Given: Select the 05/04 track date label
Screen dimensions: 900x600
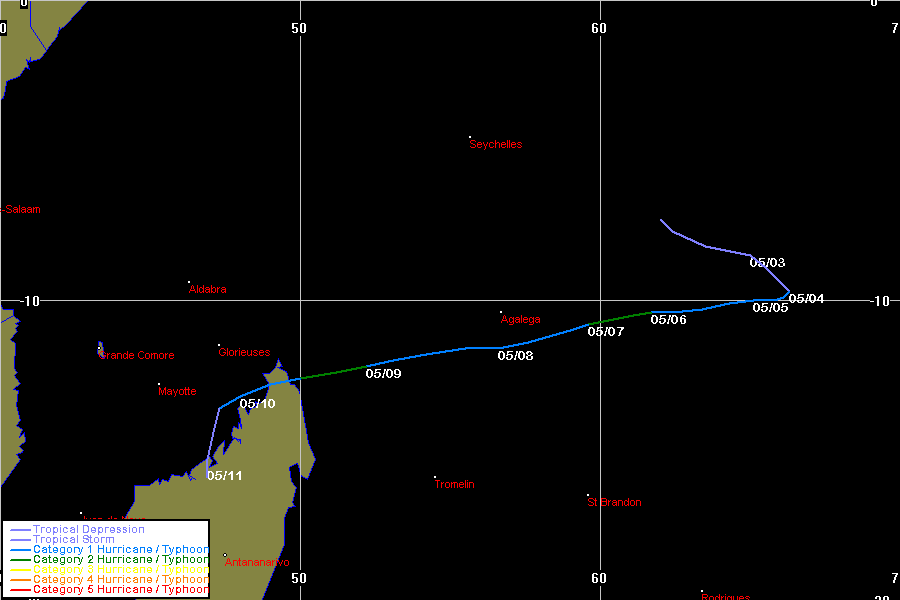Looking at the screenshot, I should click(x=806, y=299).
